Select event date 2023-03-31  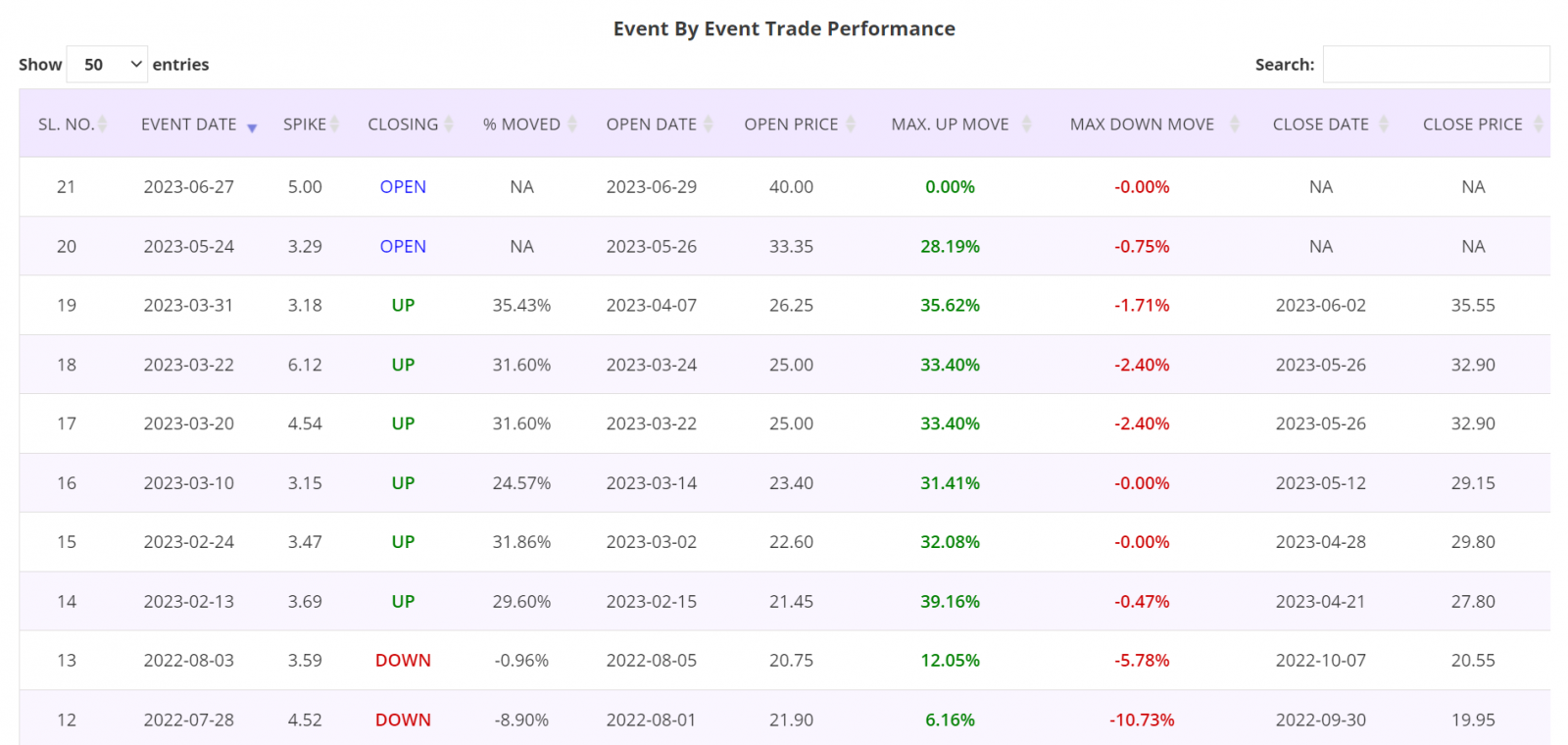click(189, 306)
